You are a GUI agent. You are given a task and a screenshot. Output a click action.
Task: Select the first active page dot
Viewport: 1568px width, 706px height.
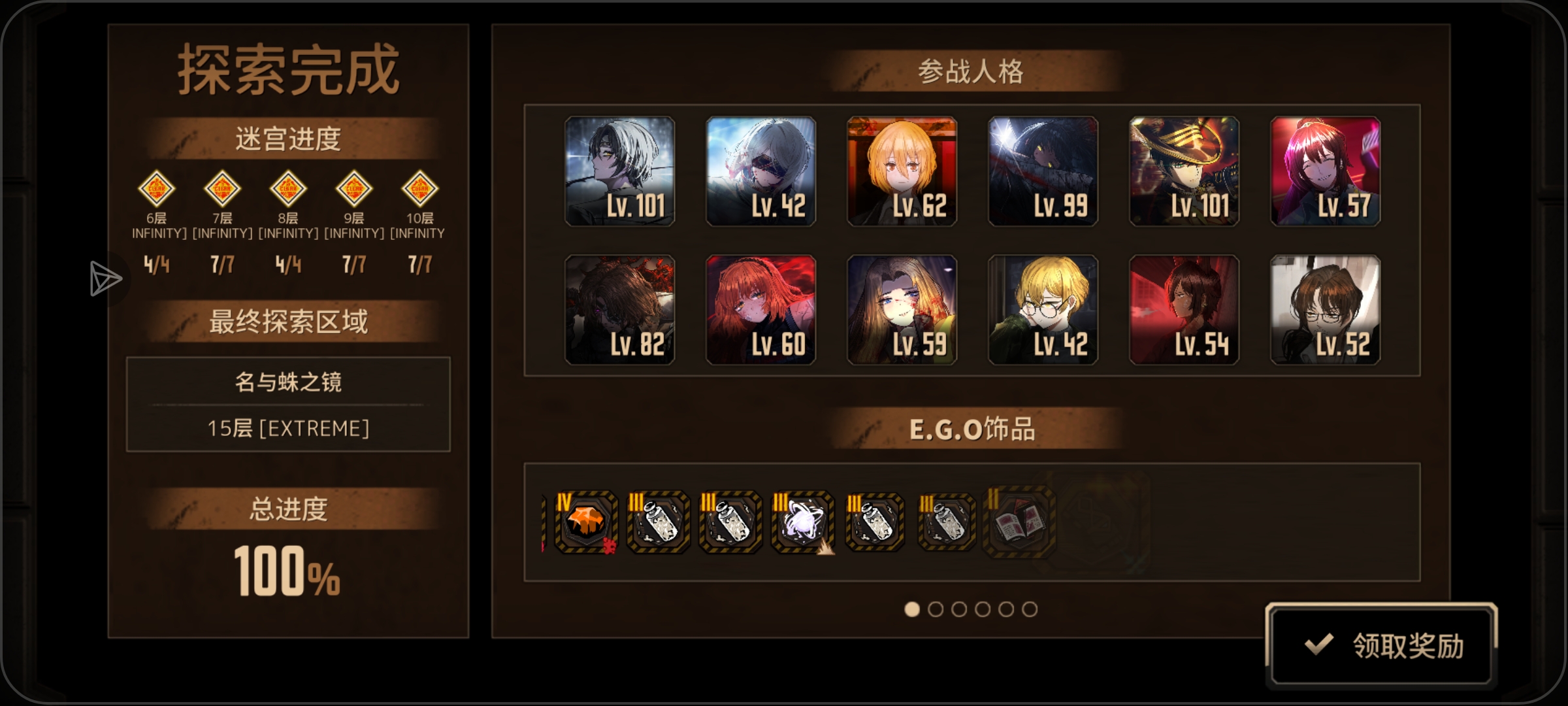(x=912, y=609)
